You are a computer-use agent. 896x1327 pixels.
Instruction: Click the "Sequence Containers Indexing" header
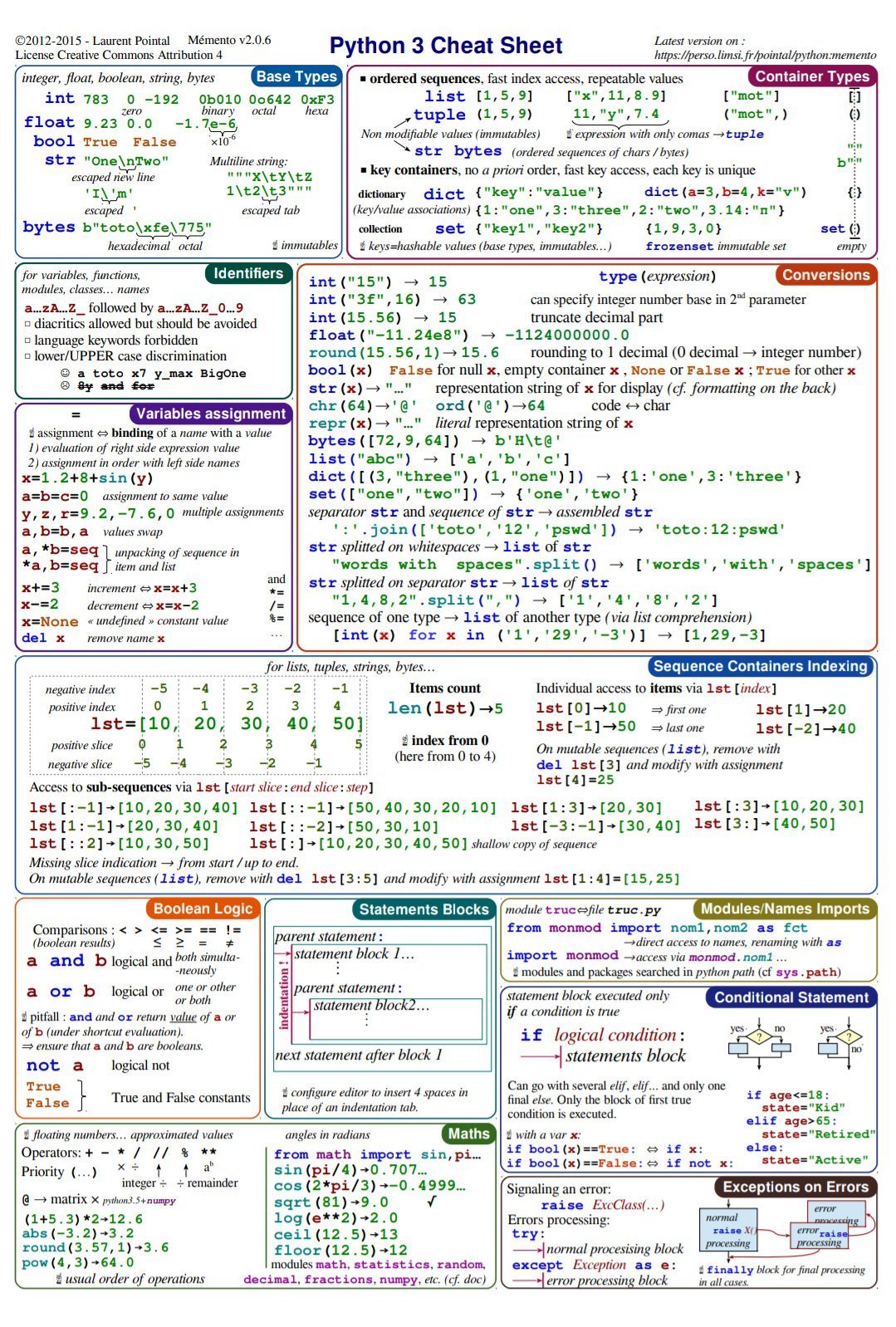coord(760,666)
